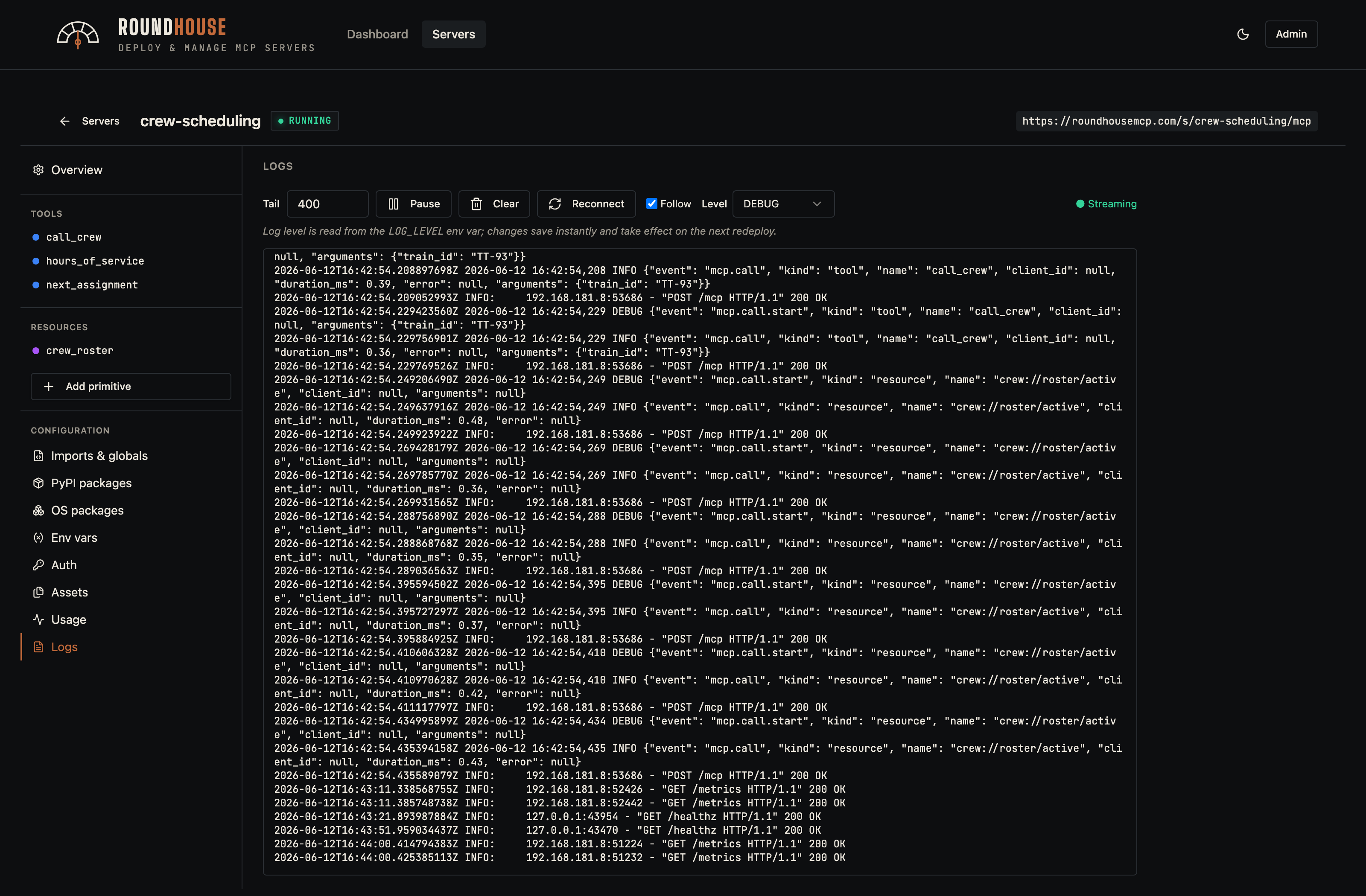The image size is (1366, 896).
Task: Click log line with 127.0.0.1:43954 healthz
Action: (x=548, y=816)
